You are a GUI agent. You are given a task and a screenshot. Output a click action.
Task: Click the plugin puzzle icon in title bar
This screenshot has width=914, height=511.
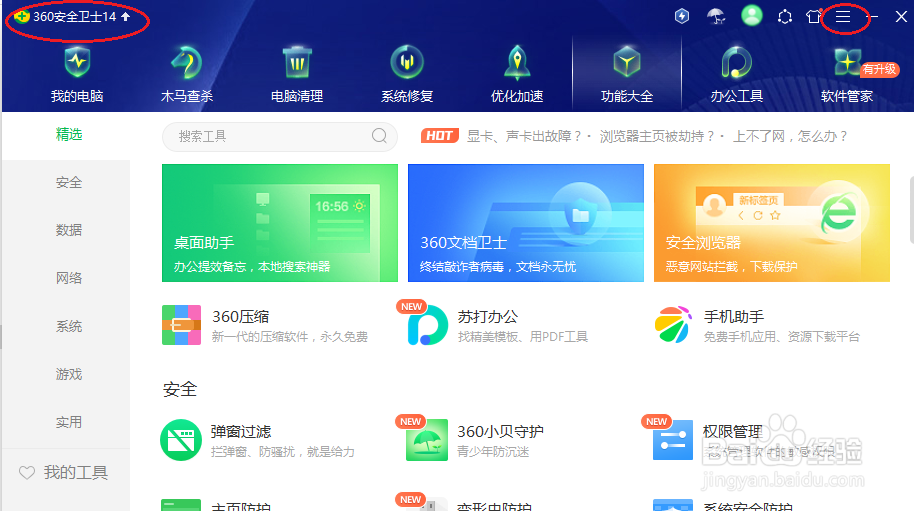pyautogui.click(x=785, y=17)
